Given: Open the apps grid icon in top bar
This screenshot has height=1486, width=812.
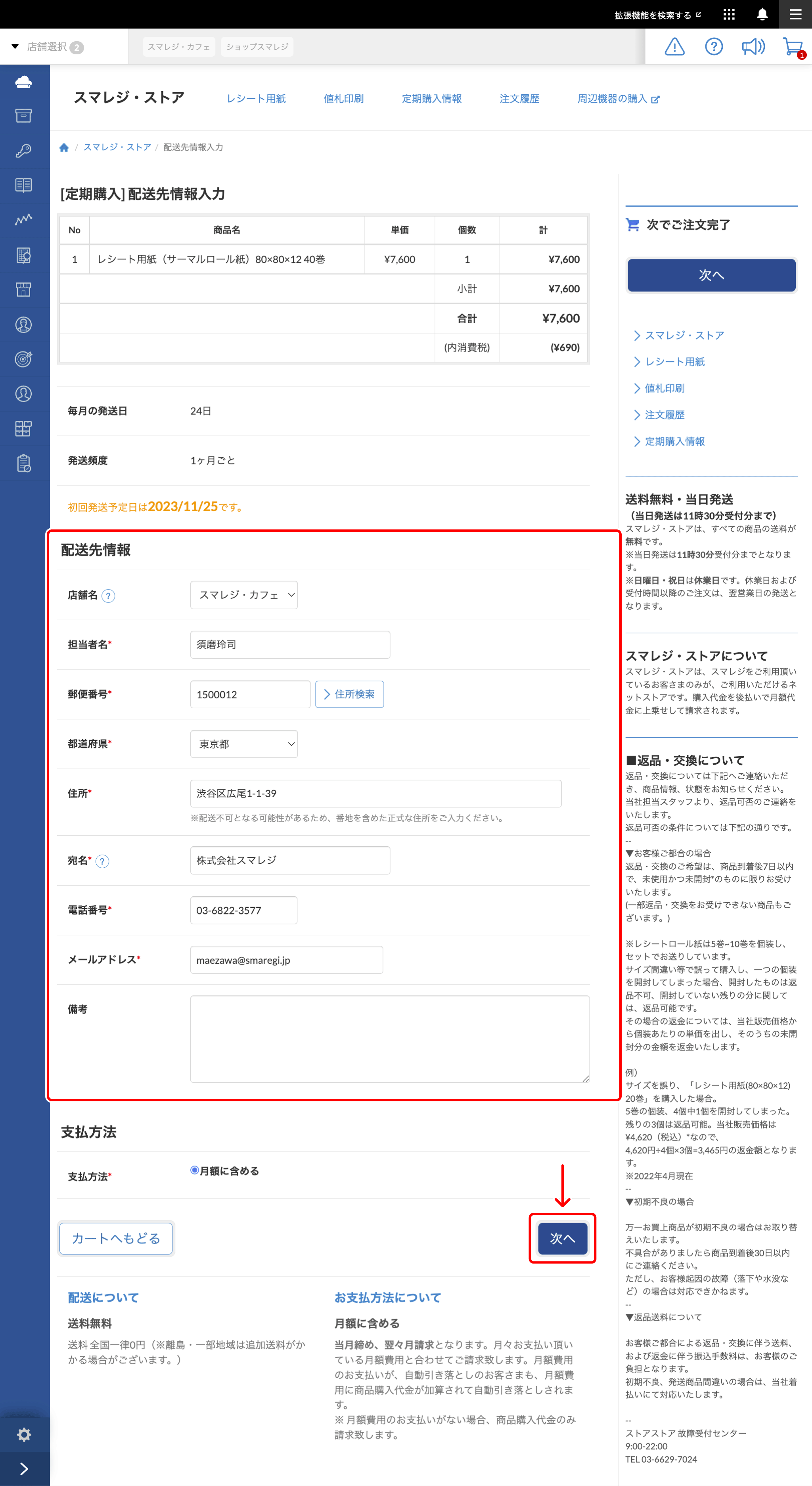Looking at the screenshot, I should (x=729, y=14).
